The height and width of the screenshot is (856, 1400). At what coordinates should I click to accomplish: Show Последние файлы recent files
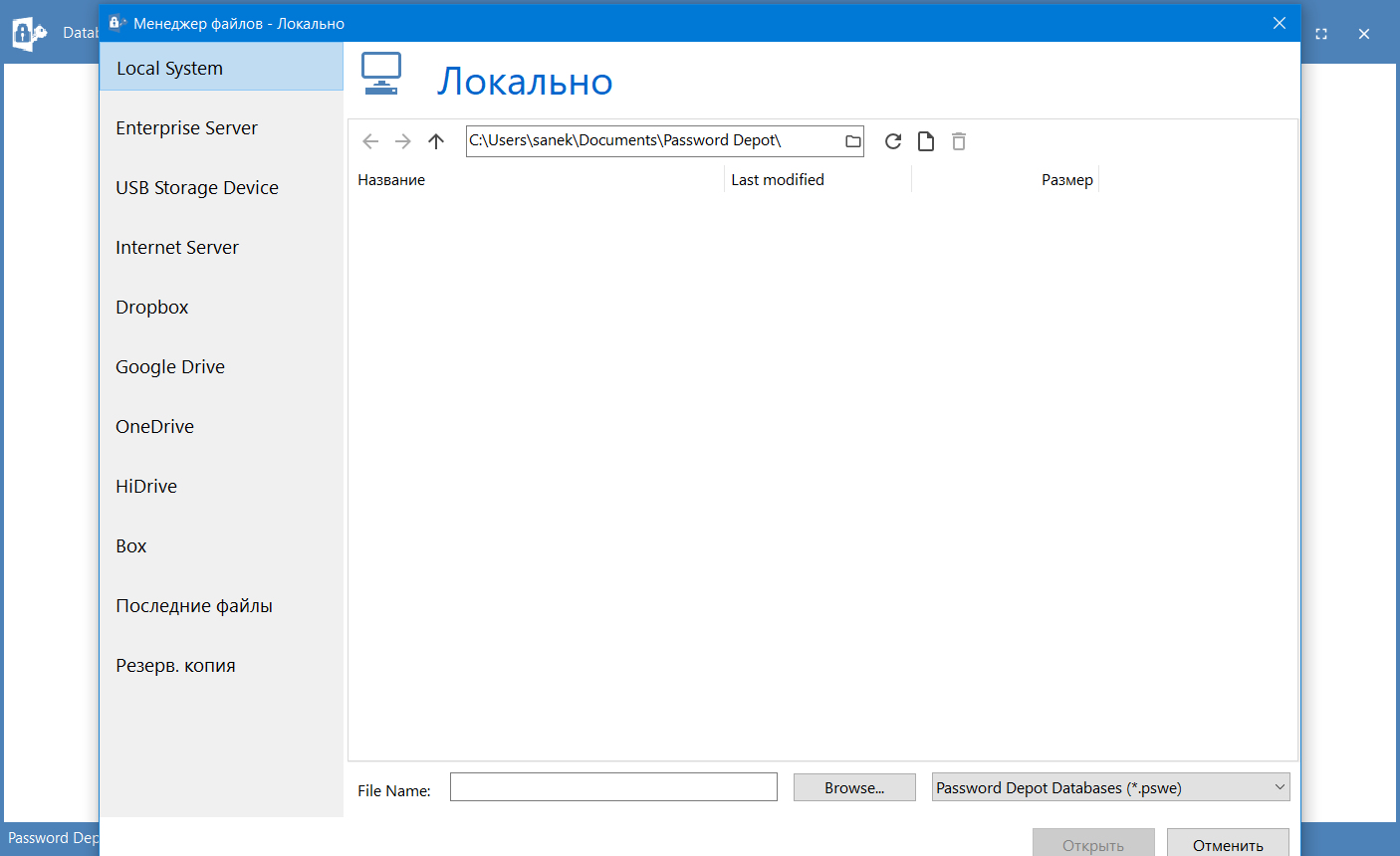point(194,606)
